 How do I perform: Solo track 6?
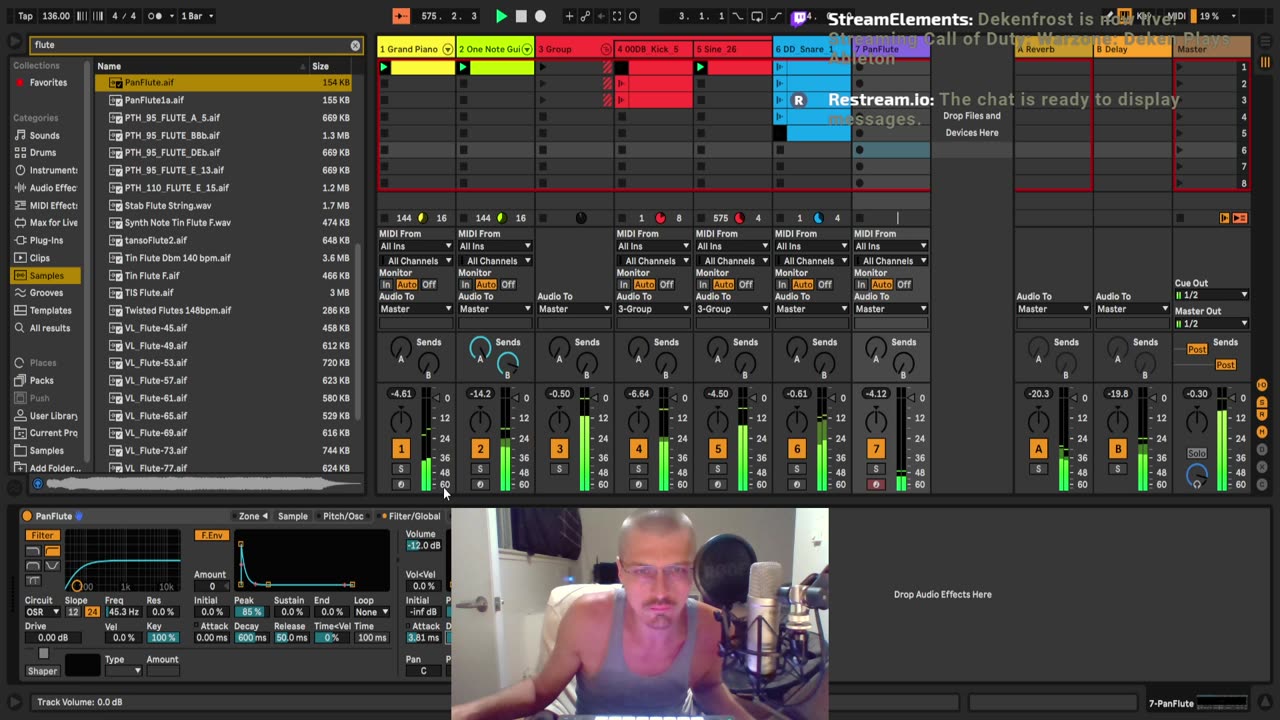797,469
